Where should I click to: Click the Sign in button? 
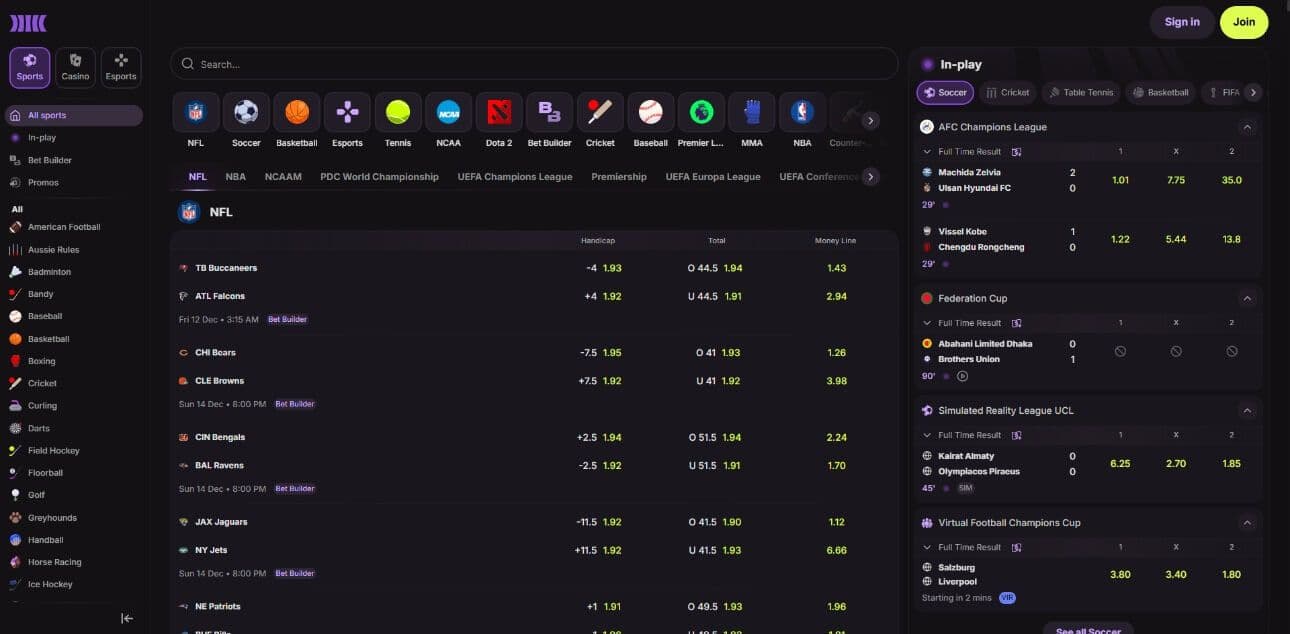(x=1182, y=21)
